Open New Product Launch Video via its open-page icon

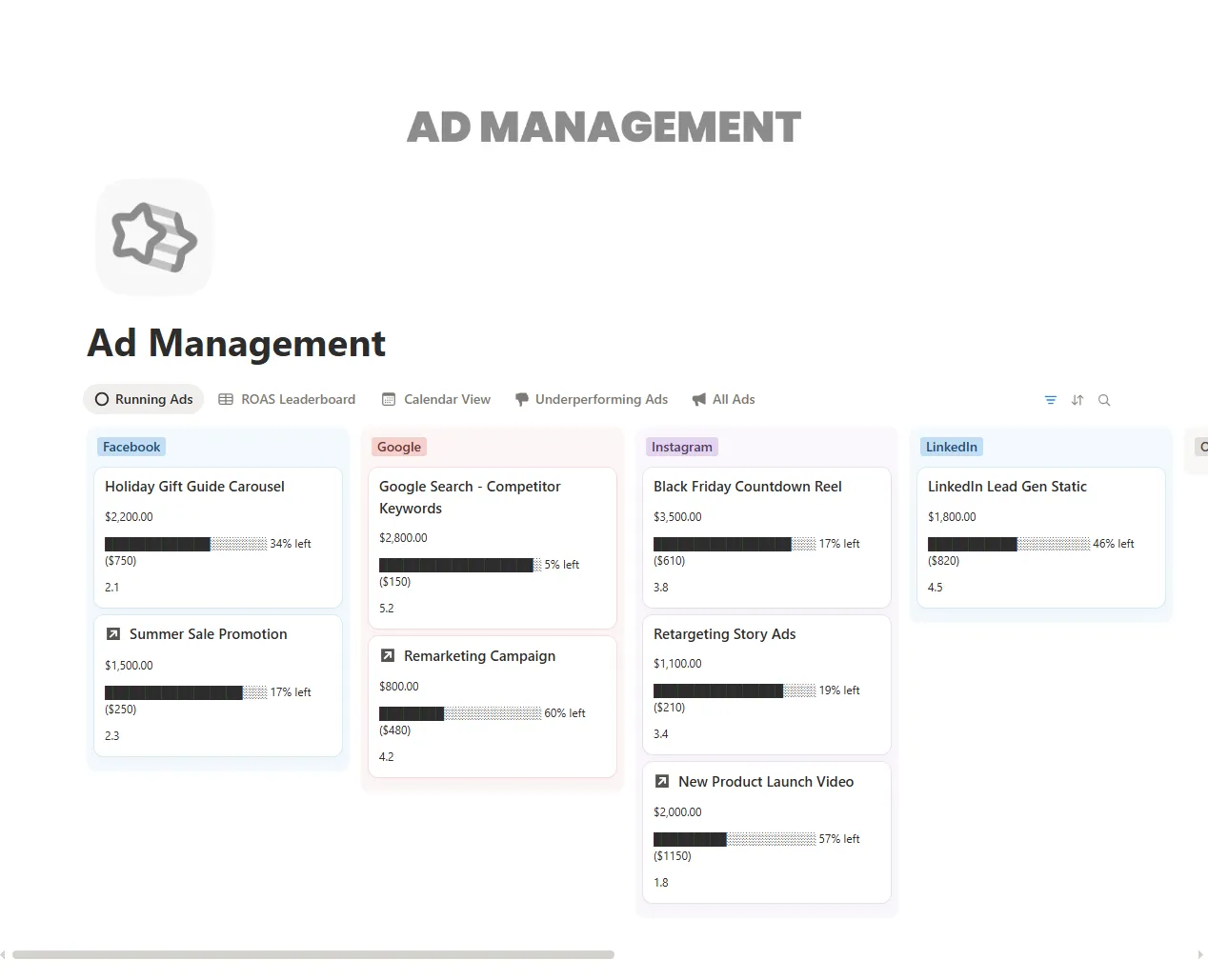pos(661,781)
